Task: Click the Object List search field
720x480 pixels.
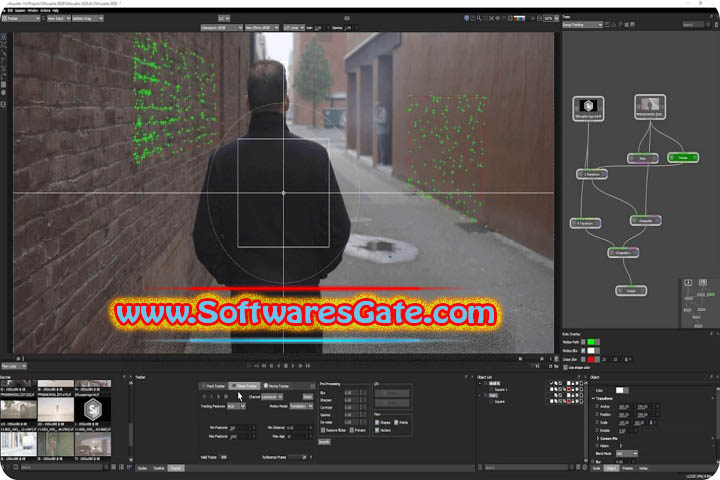Action: click(526, 468)
